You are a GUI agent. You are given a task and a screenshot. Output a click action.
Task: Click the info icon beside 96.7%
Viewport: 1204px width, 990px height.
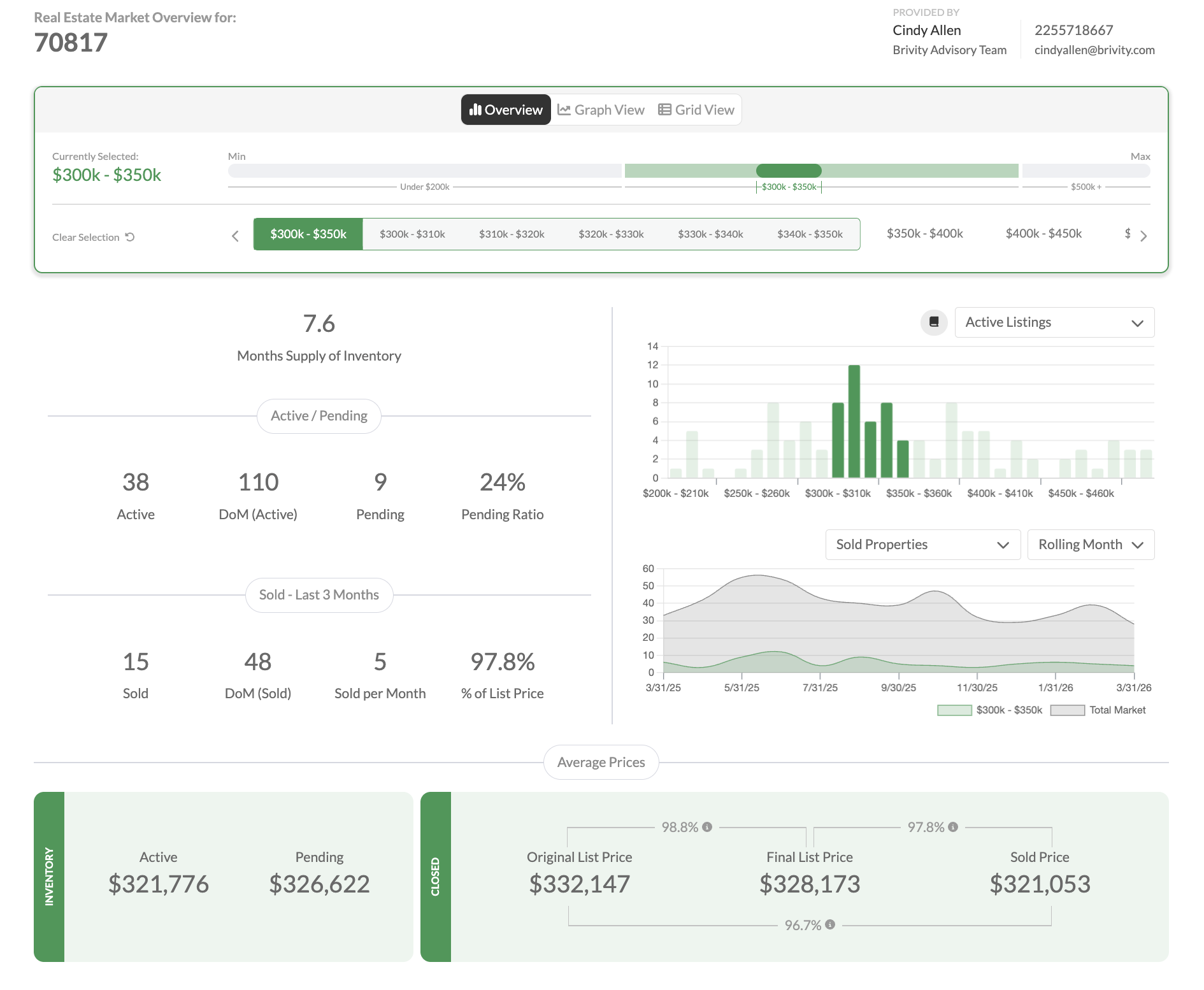click(830, 924)
